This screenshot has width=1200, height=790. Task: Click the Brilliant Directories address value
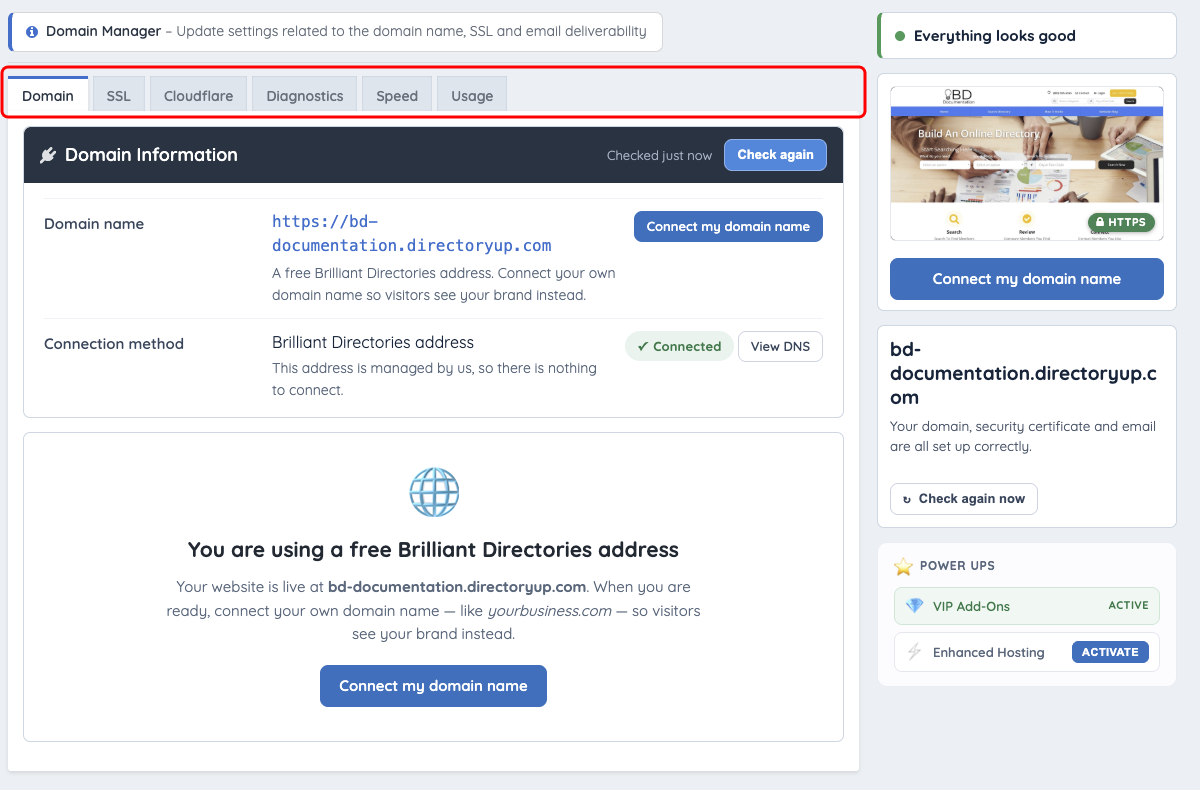(373, 342)
